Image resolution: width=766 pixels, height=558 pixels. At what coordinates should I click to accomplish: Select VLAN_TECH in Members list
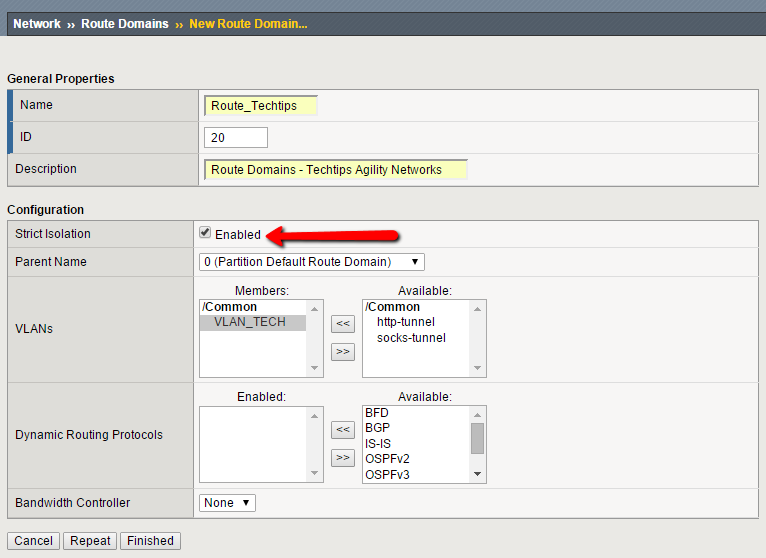click(249, 322)
